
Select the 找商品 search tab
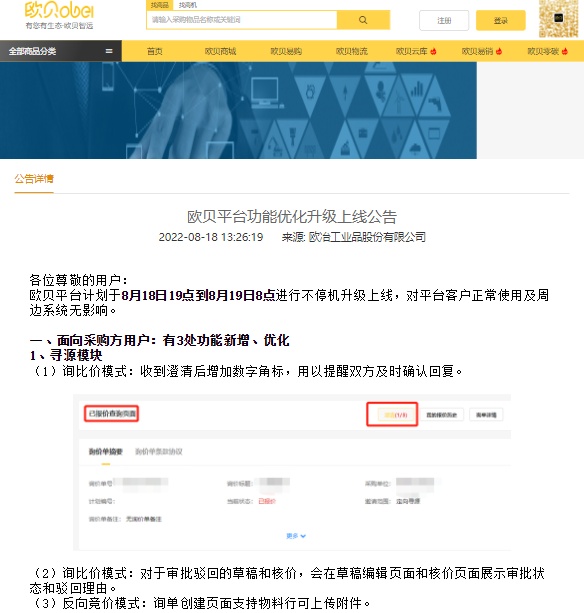(159, 5)
